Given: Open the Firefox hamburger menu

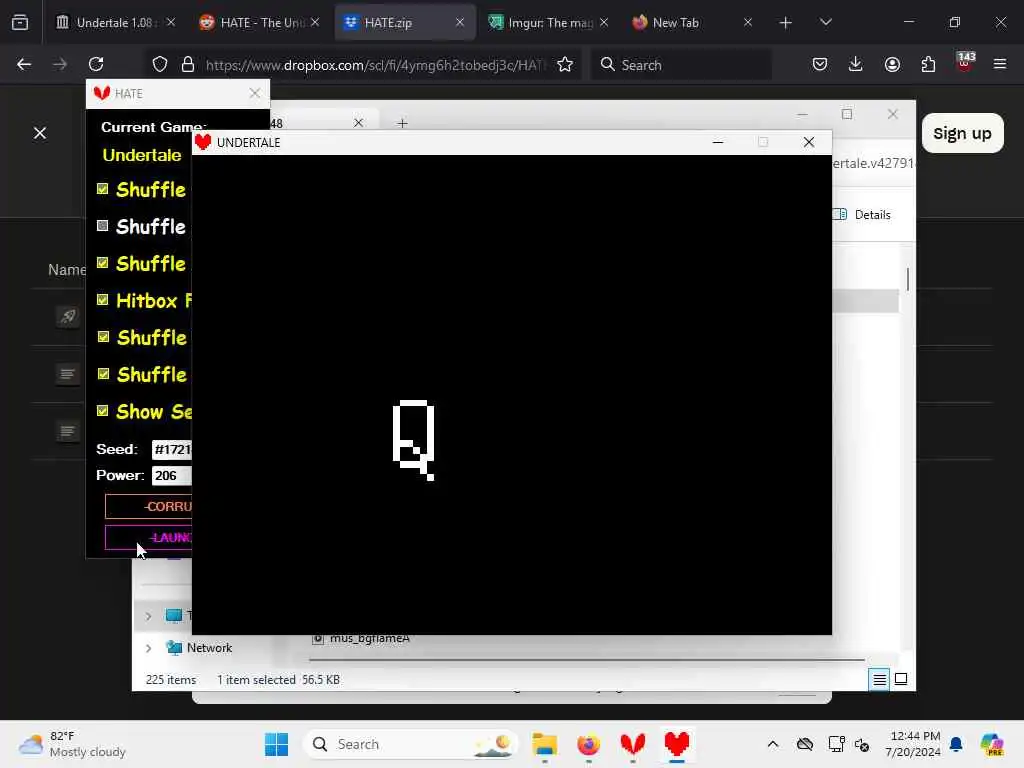Looking at the screenshot, I should (x=1000, y=64).
